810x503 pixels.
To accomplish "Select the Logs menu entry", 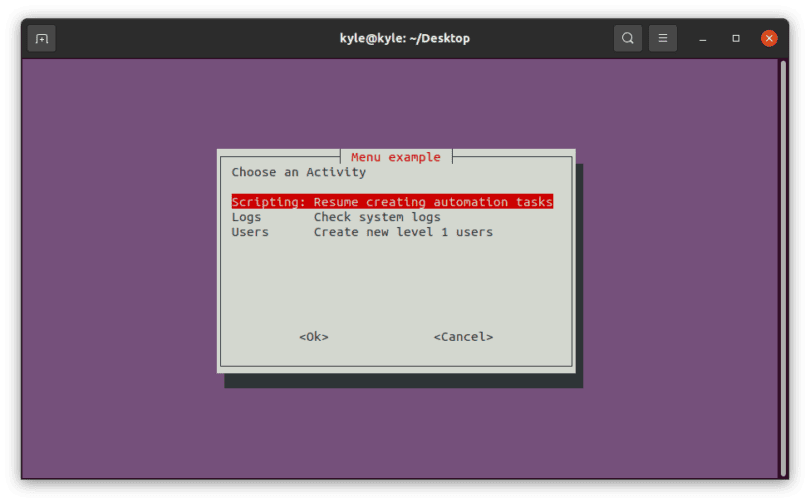I will pyautogui.click(x=336, y=217).
